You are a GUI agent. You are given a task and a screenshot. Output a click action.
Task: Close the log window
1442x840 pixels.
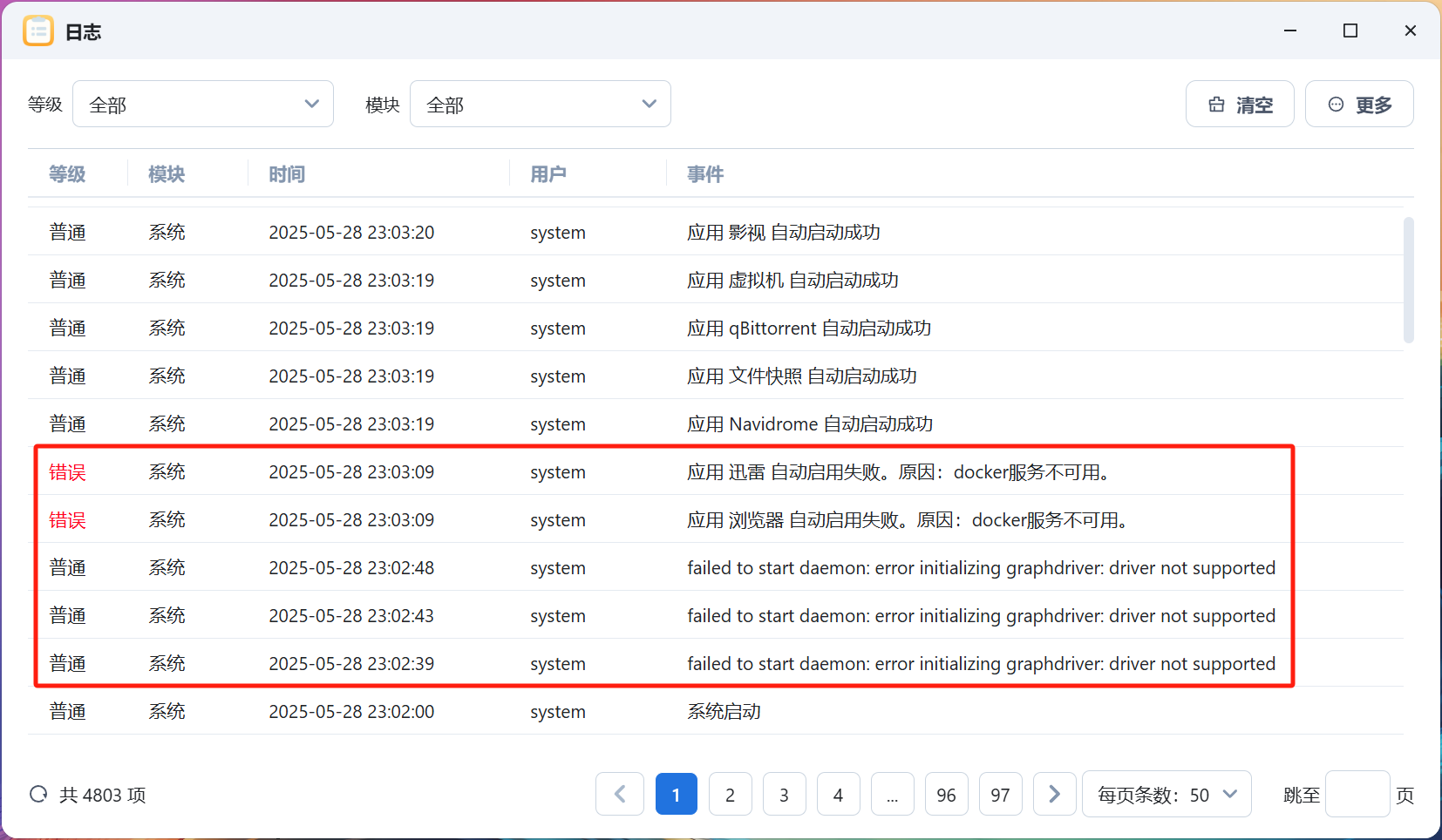(1410, 31)
